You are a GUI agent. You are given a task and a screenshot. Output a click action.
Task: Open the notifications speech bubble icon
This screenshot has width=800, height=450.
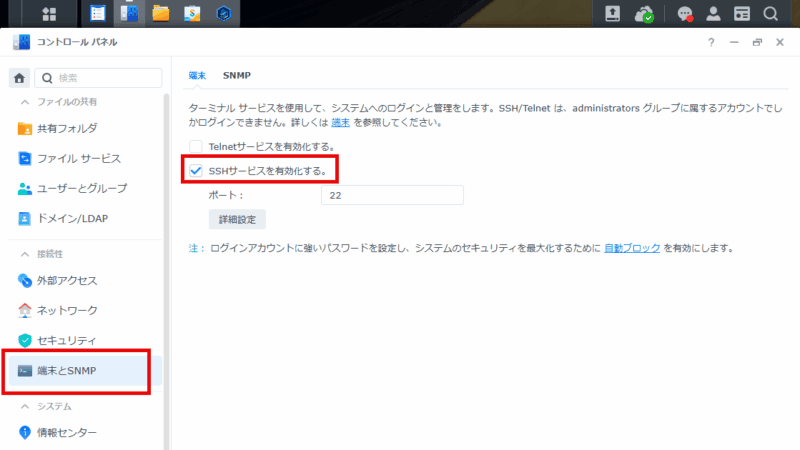click(x=685, y=14)
